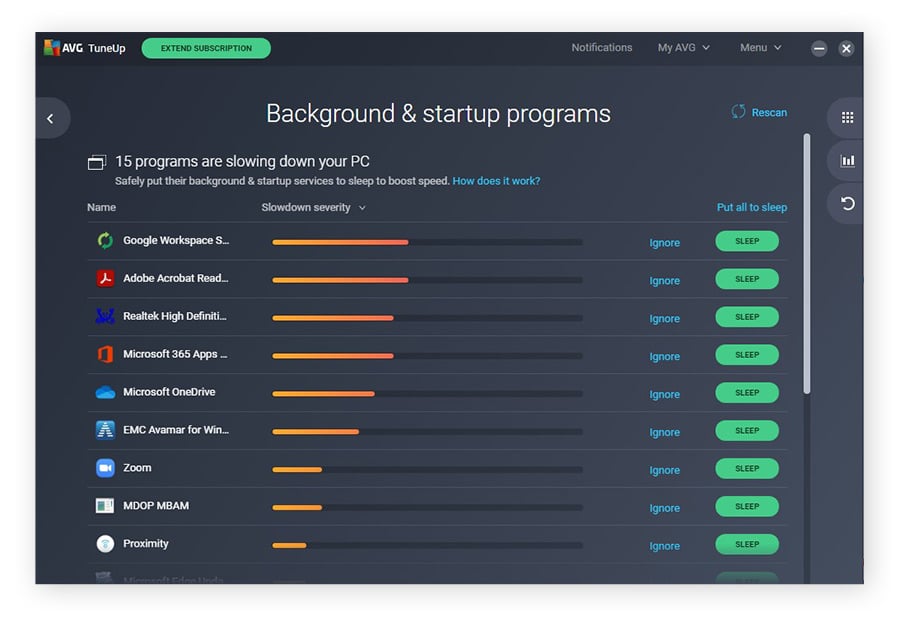Open the 'How does it work?' link
The height and width of the screenshot is (618, 900).
click(x=496, y=181)
